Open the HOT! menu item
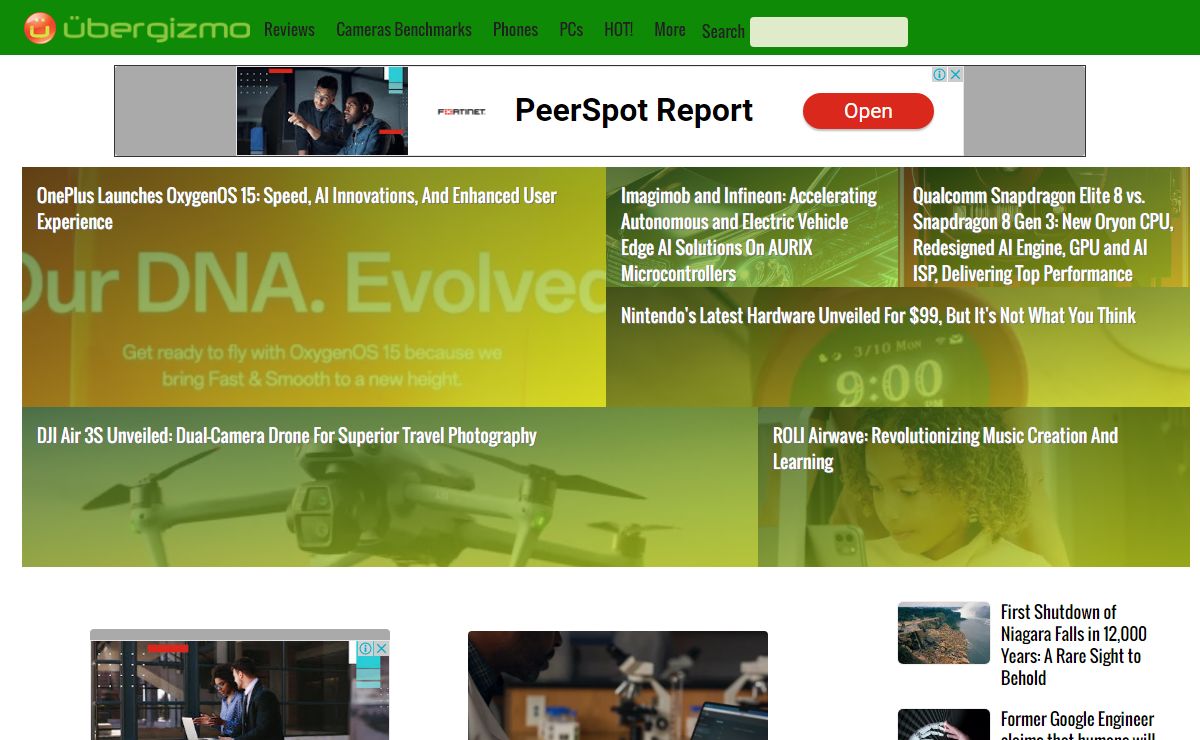 point(618,30)
